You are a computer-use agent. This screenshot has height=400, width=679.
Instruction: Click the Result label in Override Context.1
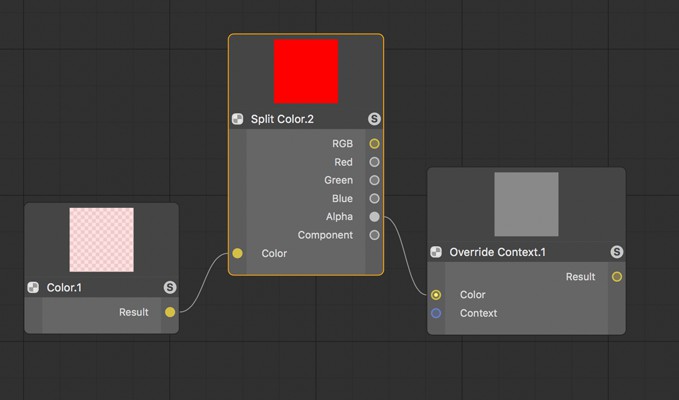click(x=581, y=277)
